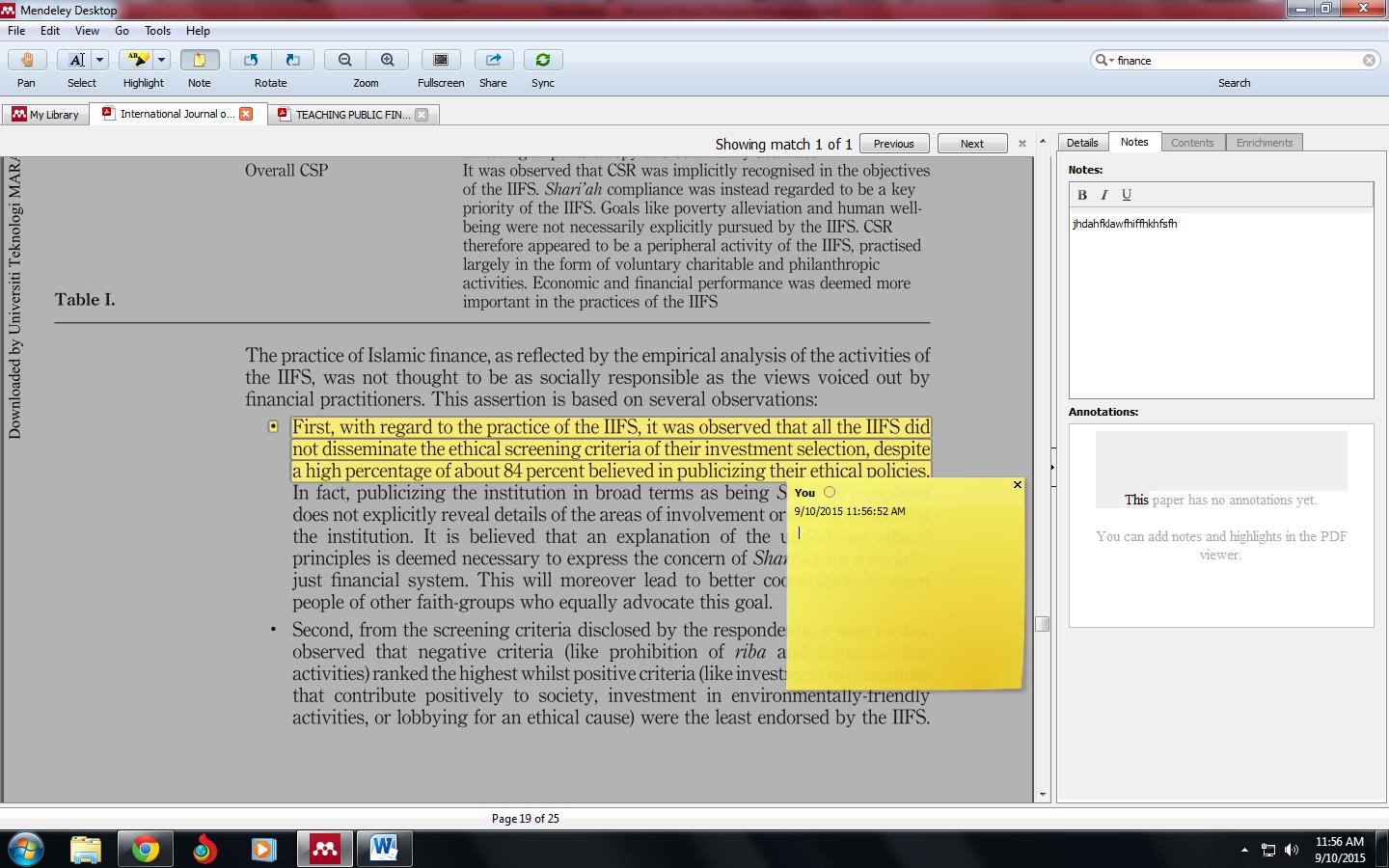Share the current document
The width and height of the screenshot is (1389, 868).
[493, 59]
